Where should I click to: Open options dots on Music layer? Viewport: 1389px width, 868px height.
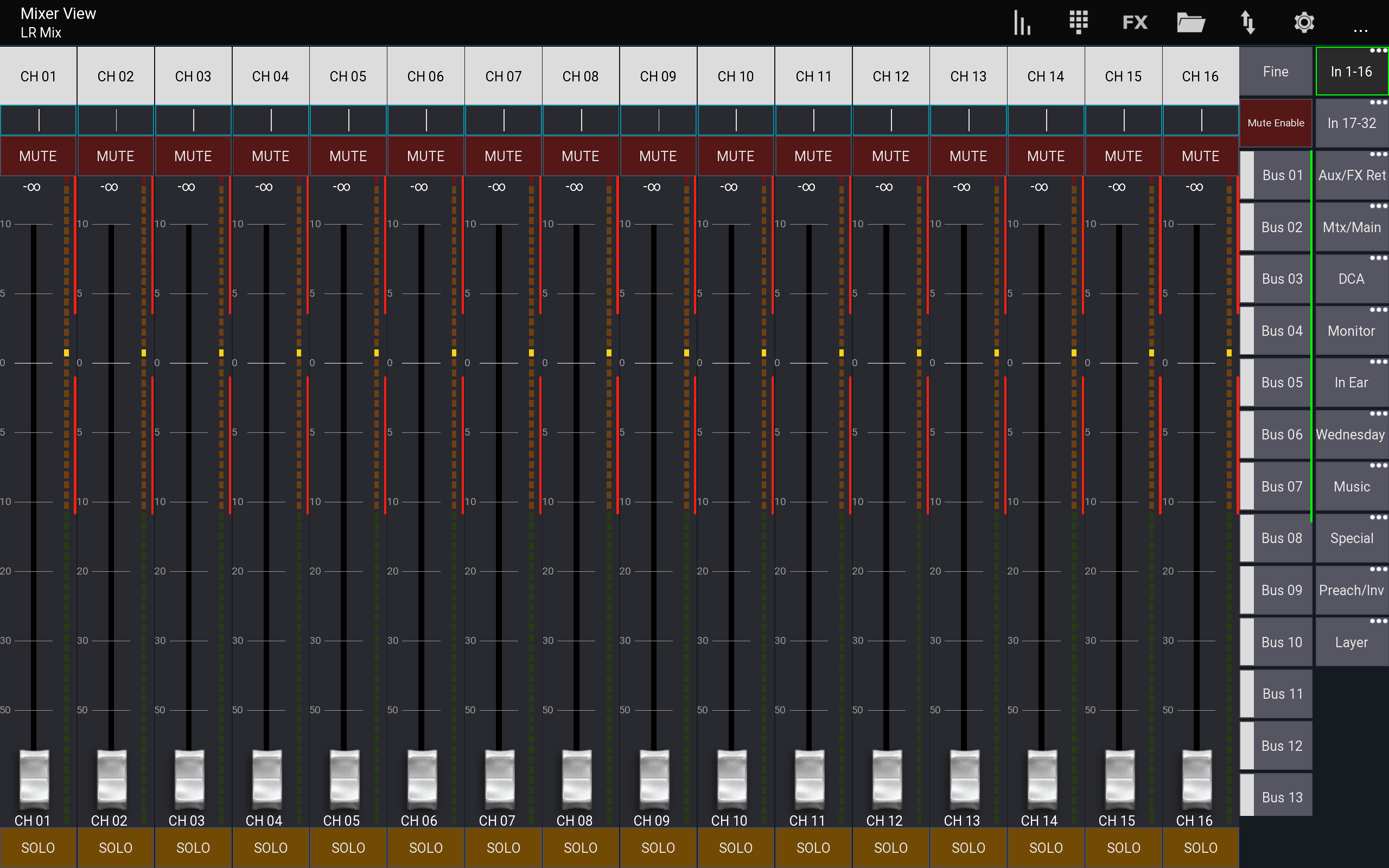[1378, 465]
